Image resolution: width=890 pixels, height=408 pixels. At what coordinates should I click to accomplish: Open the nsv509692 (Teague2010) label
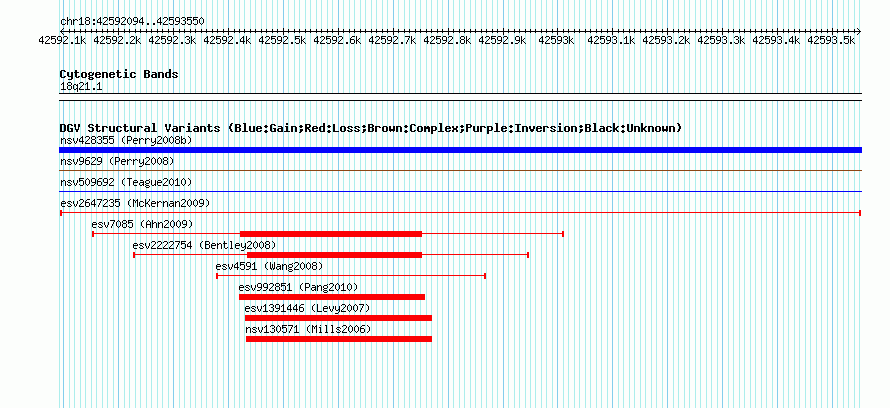(126, 182)
